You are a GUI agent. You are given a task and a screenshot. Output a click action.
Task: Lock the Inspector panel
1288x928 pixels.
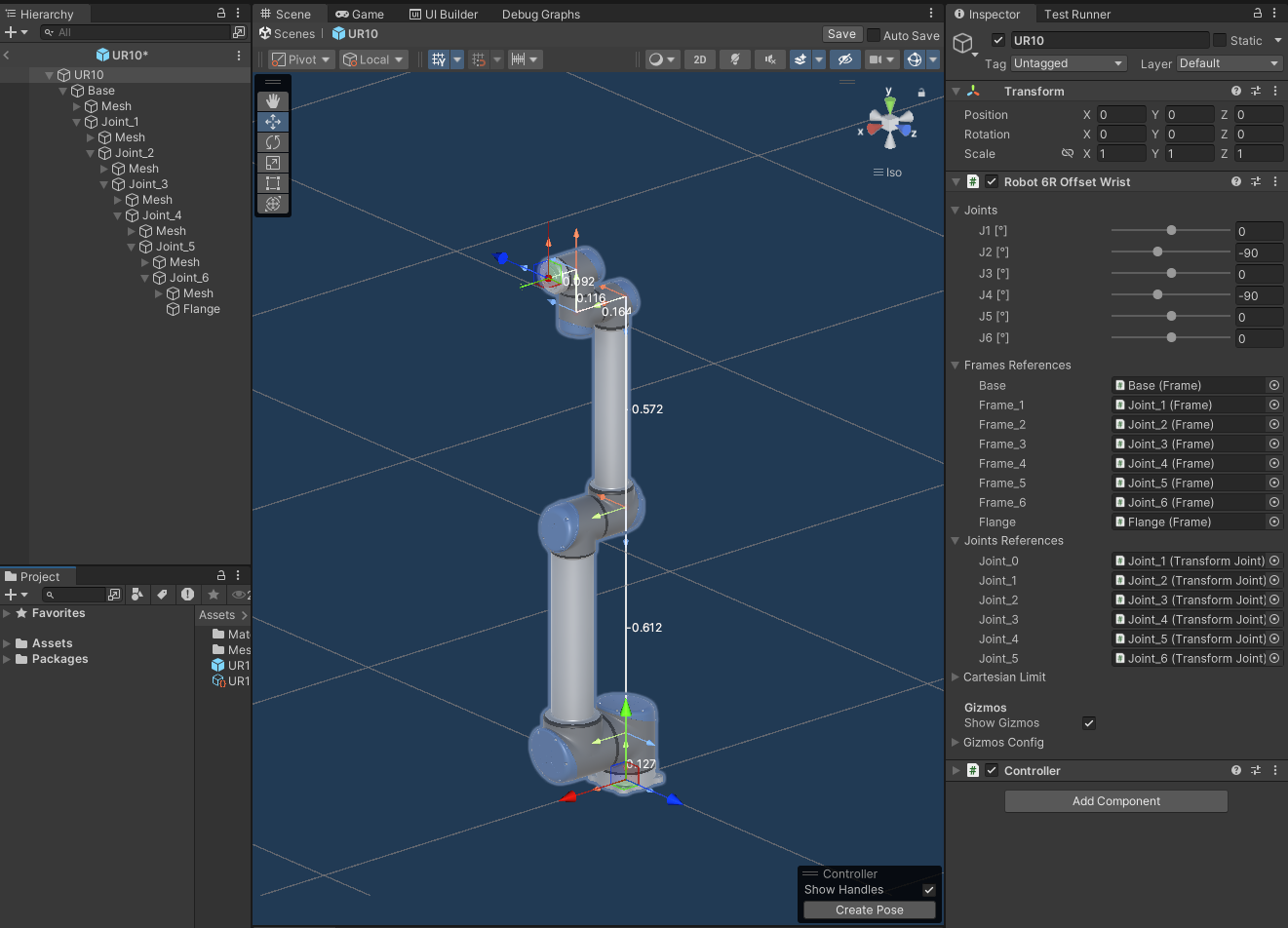[x=1258, y=14]
